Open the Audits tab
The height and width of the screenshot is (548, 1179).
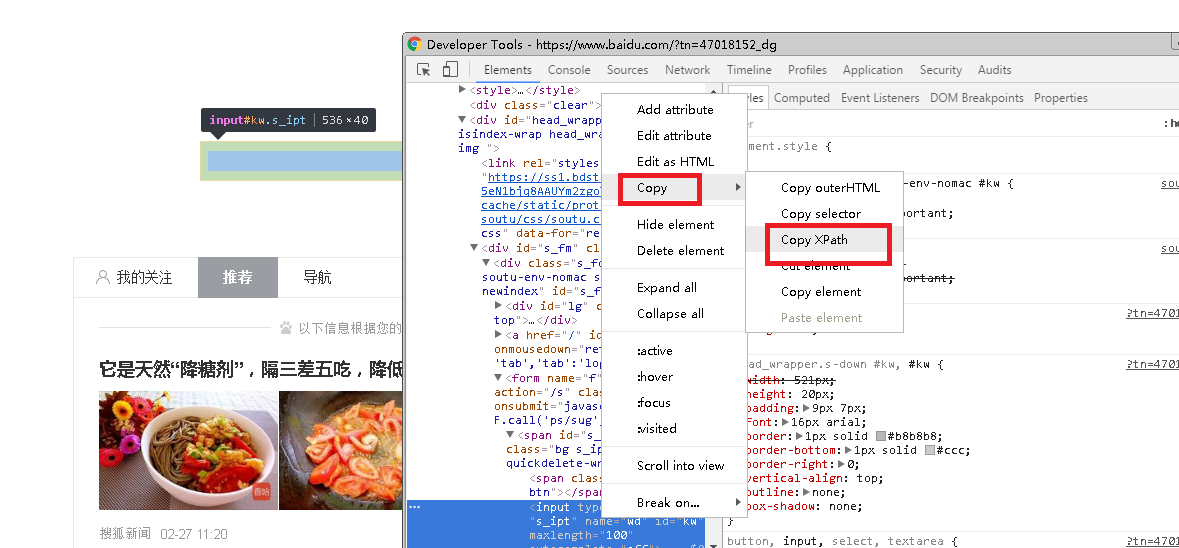[995, 70]
